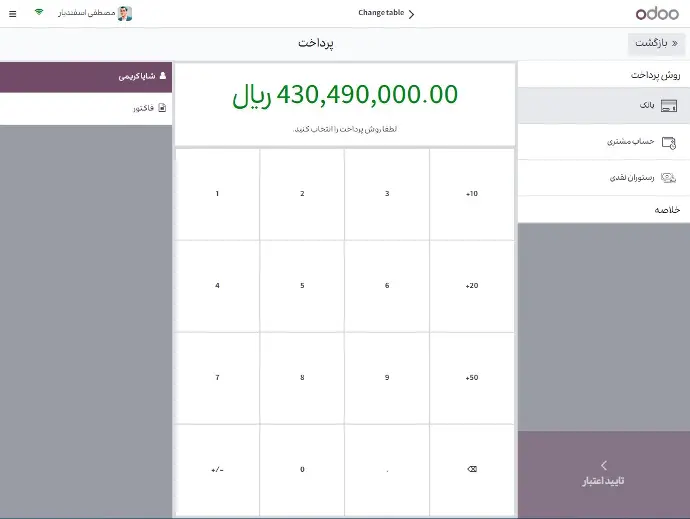Select the bank card payment icon
This screenshot has width=690, height=519.
click(669, 106)
